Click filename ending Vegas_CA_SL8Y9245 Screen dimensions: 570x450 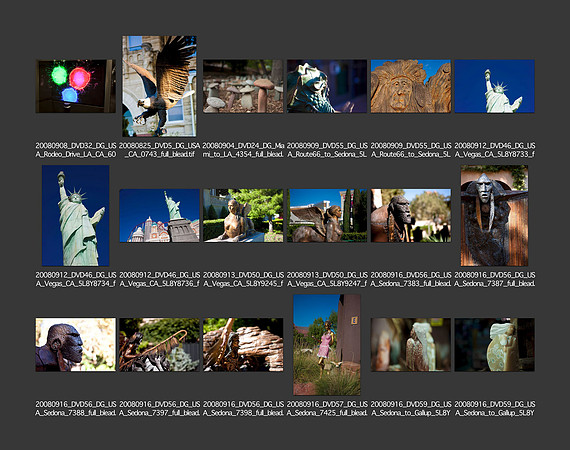click(243, 279)
